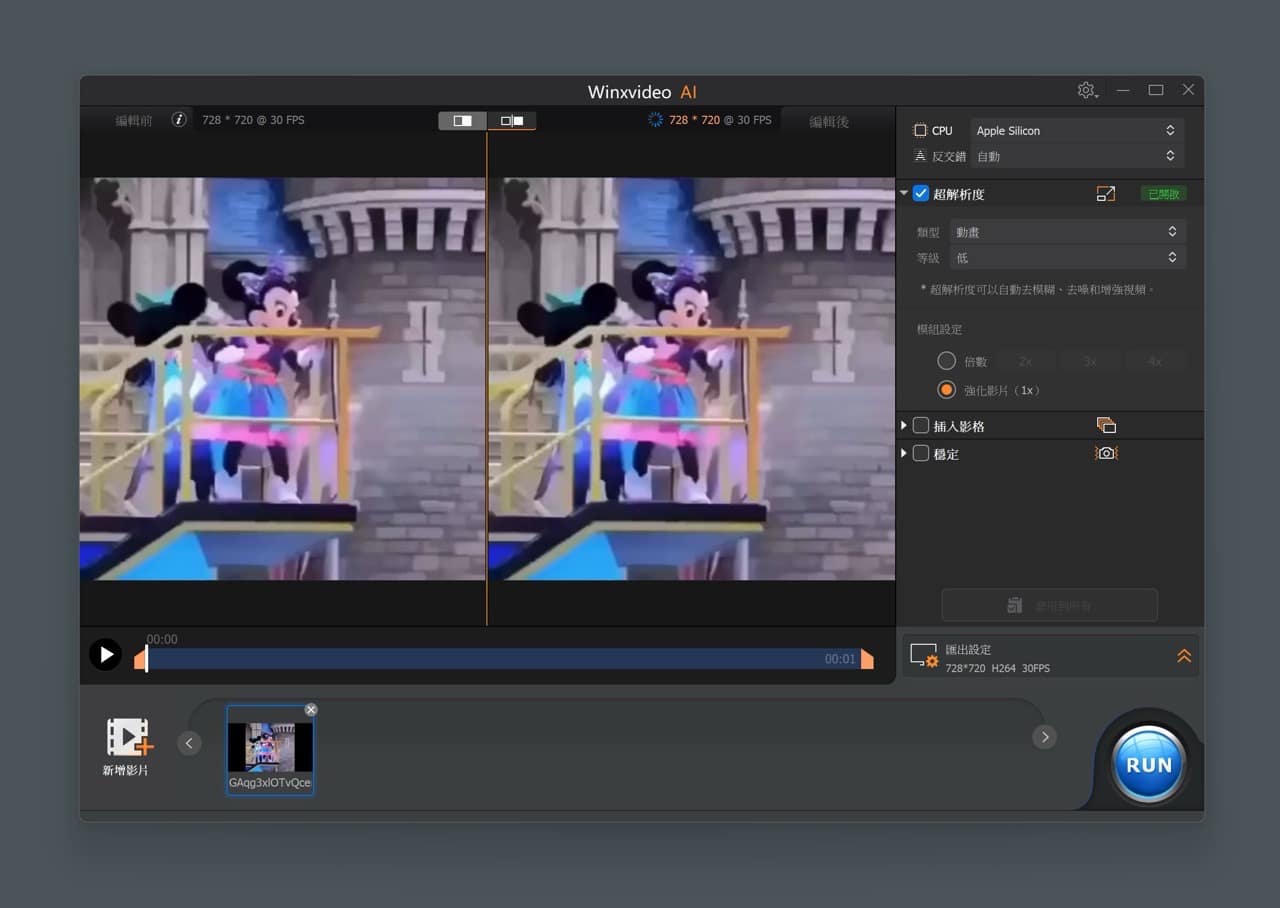Switch to single-pane preview mode
This screenshot has height=908, width=1280.
462,121
